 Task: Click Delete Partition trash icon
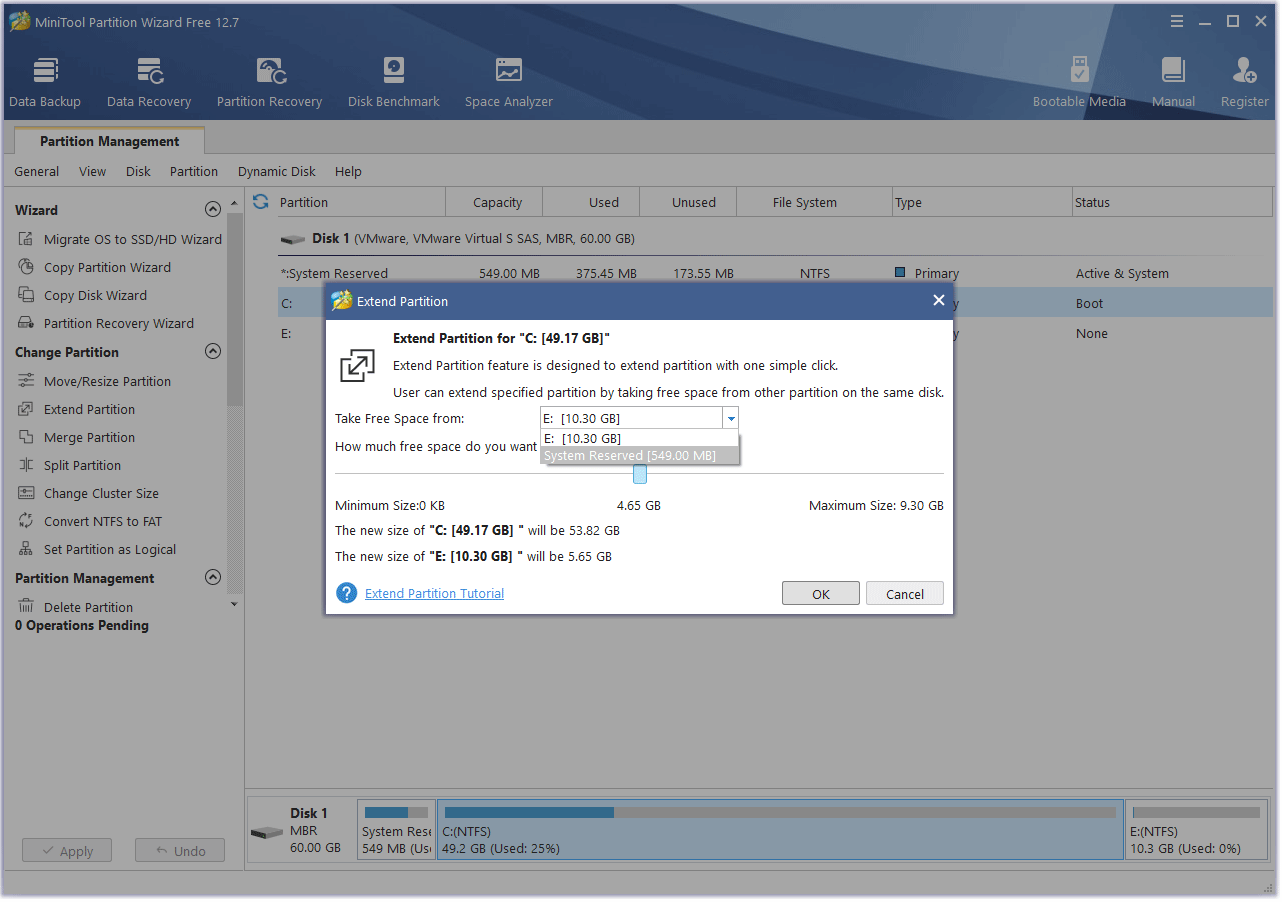pyautogui.click(x=26, y=607)
